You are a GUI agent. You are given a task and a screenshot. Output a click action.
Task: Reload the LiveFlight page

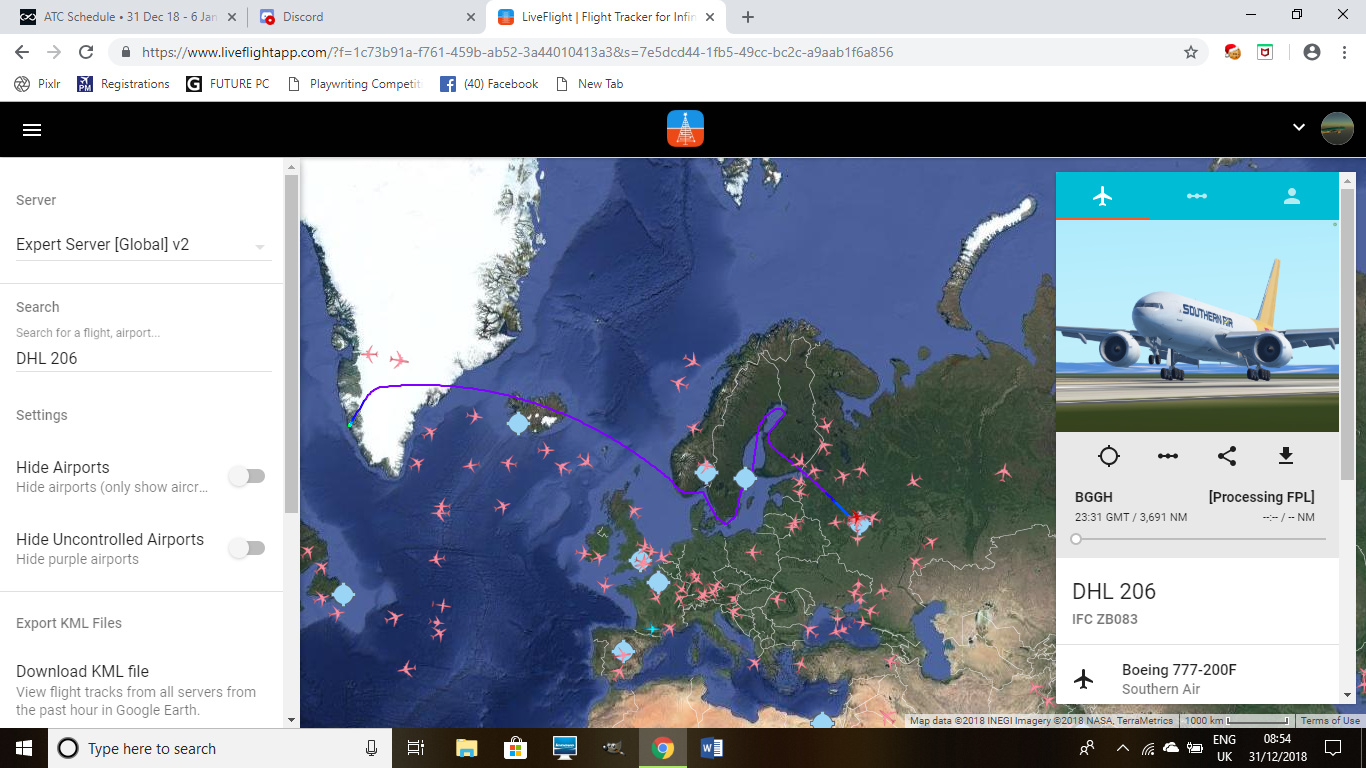tap(86, 52)
